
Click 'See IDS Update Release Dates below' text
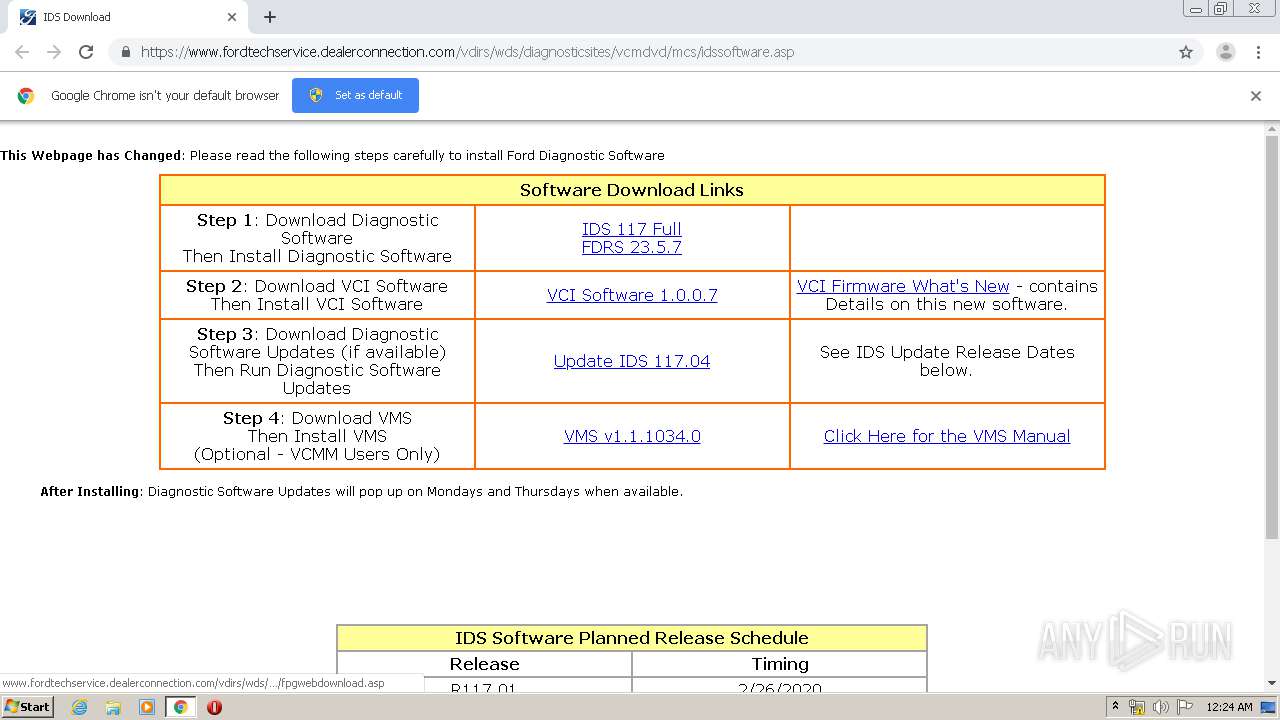pos(947,361)
